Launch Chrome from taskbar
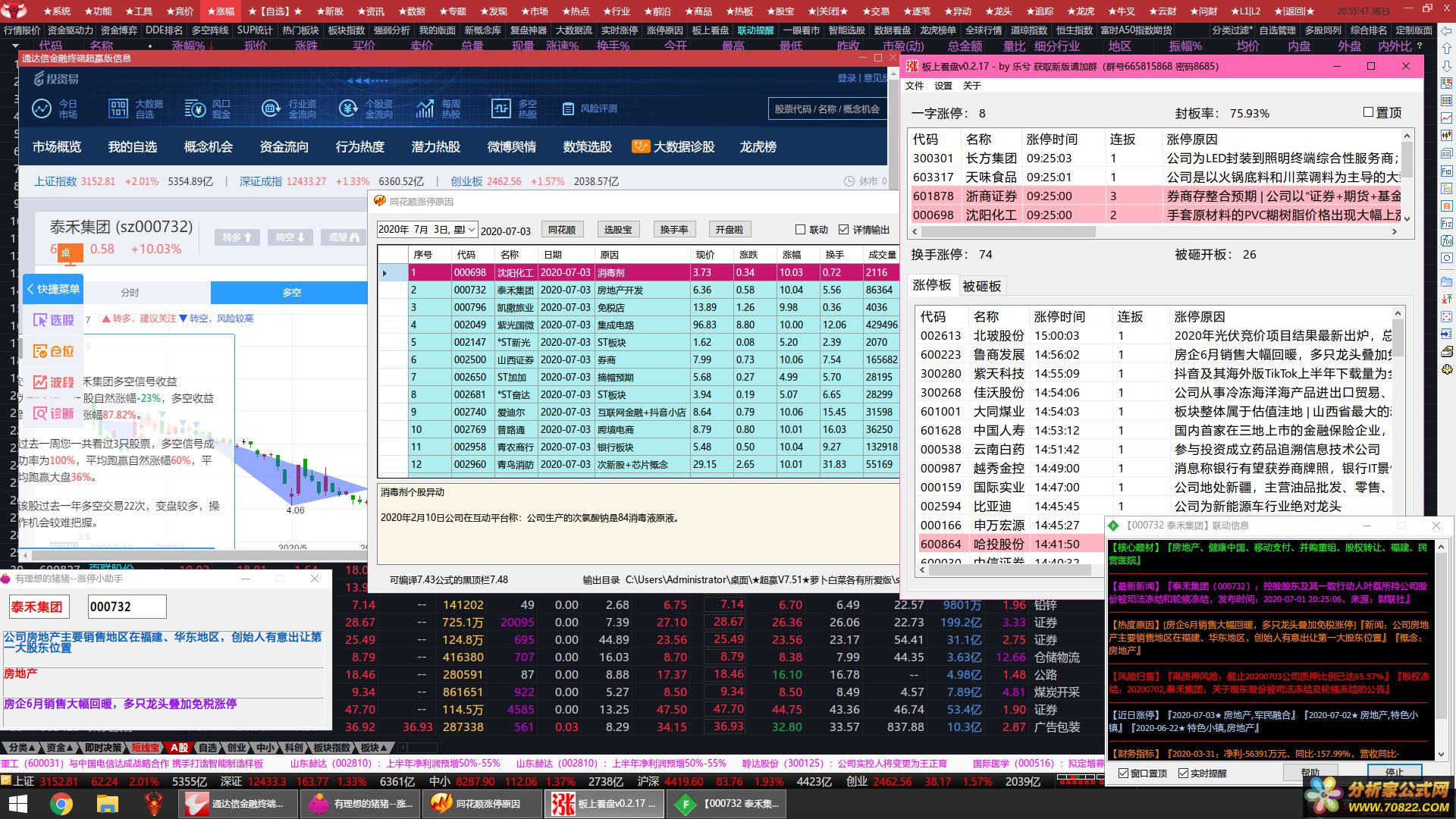 click(x=62, y=803)
